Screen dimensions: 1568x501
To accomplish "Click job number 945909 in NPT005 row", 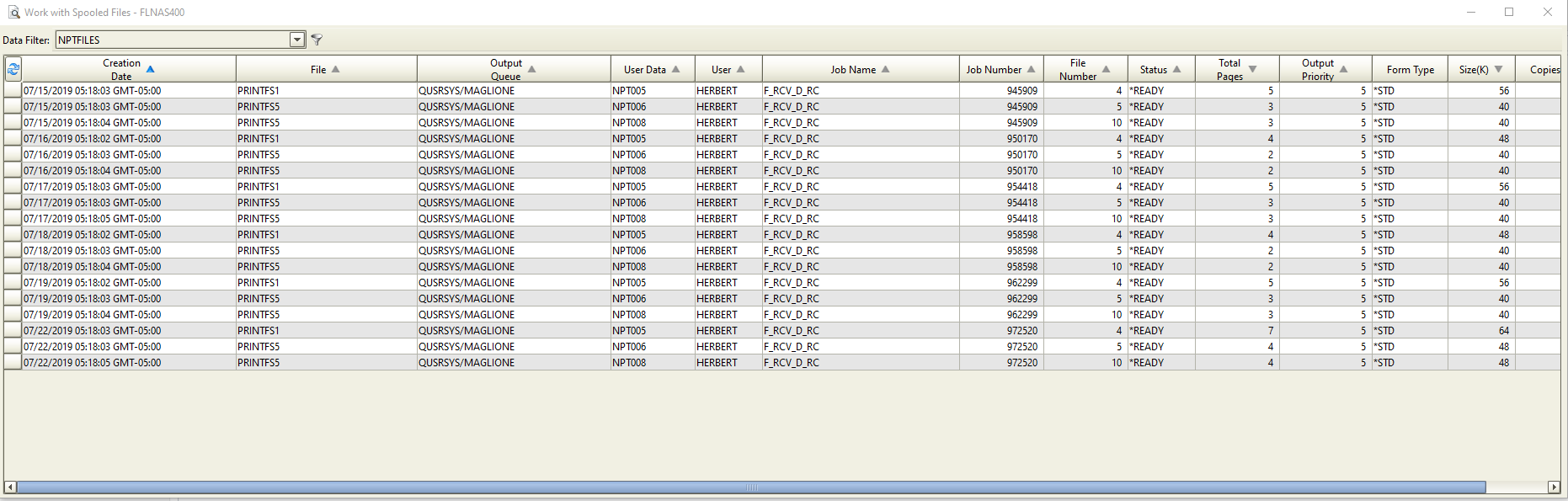I will (1022, 90).
